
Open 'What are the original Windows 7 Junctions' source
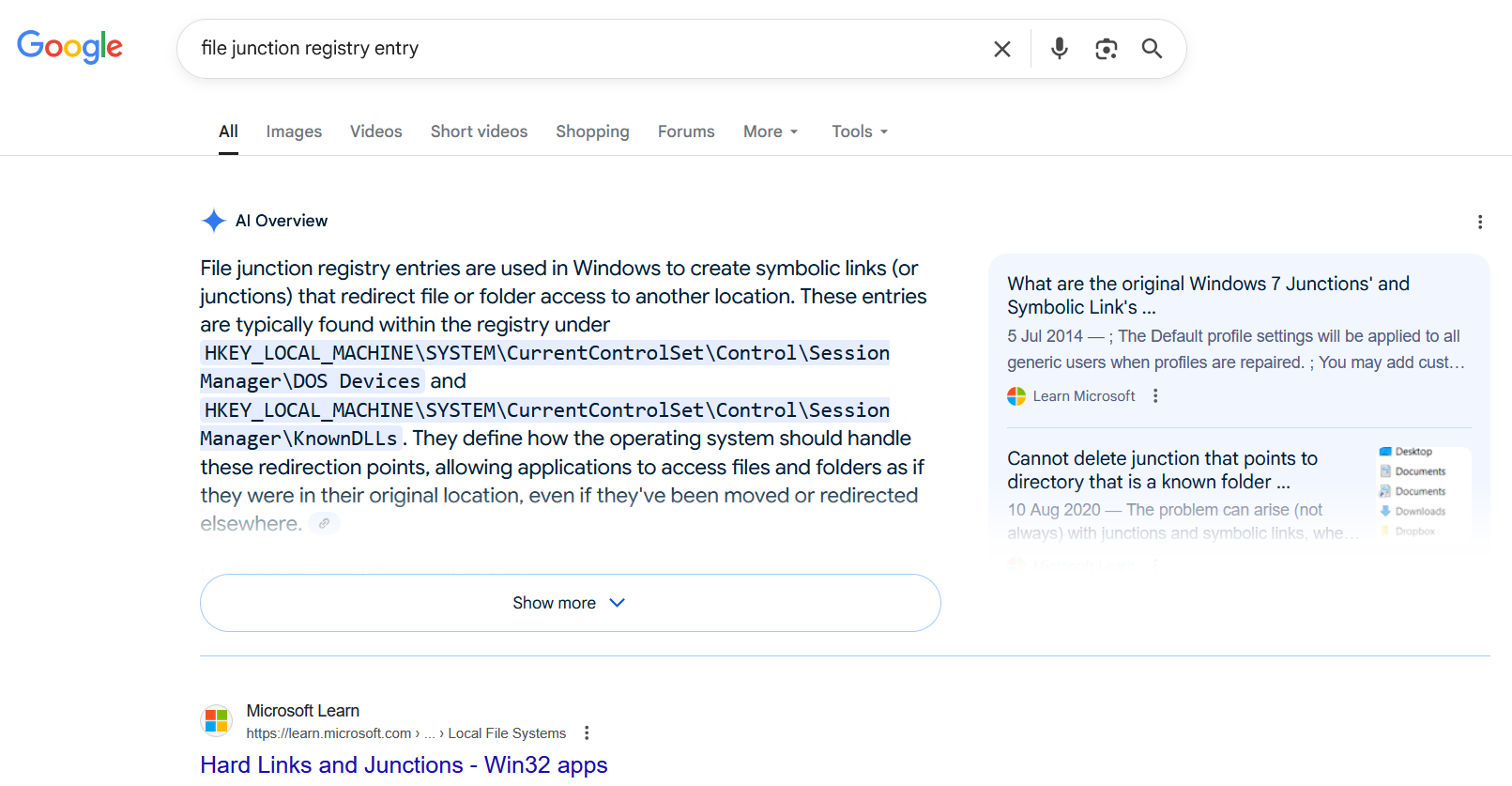(x=1208, y=295)
